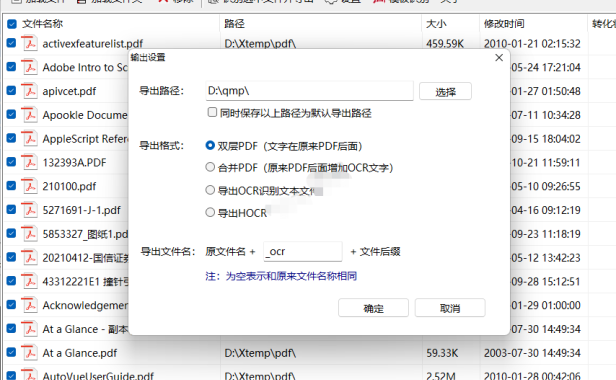Select file name 132393A.PDF
The image size is (616, 380).
[x=74, y=162]
